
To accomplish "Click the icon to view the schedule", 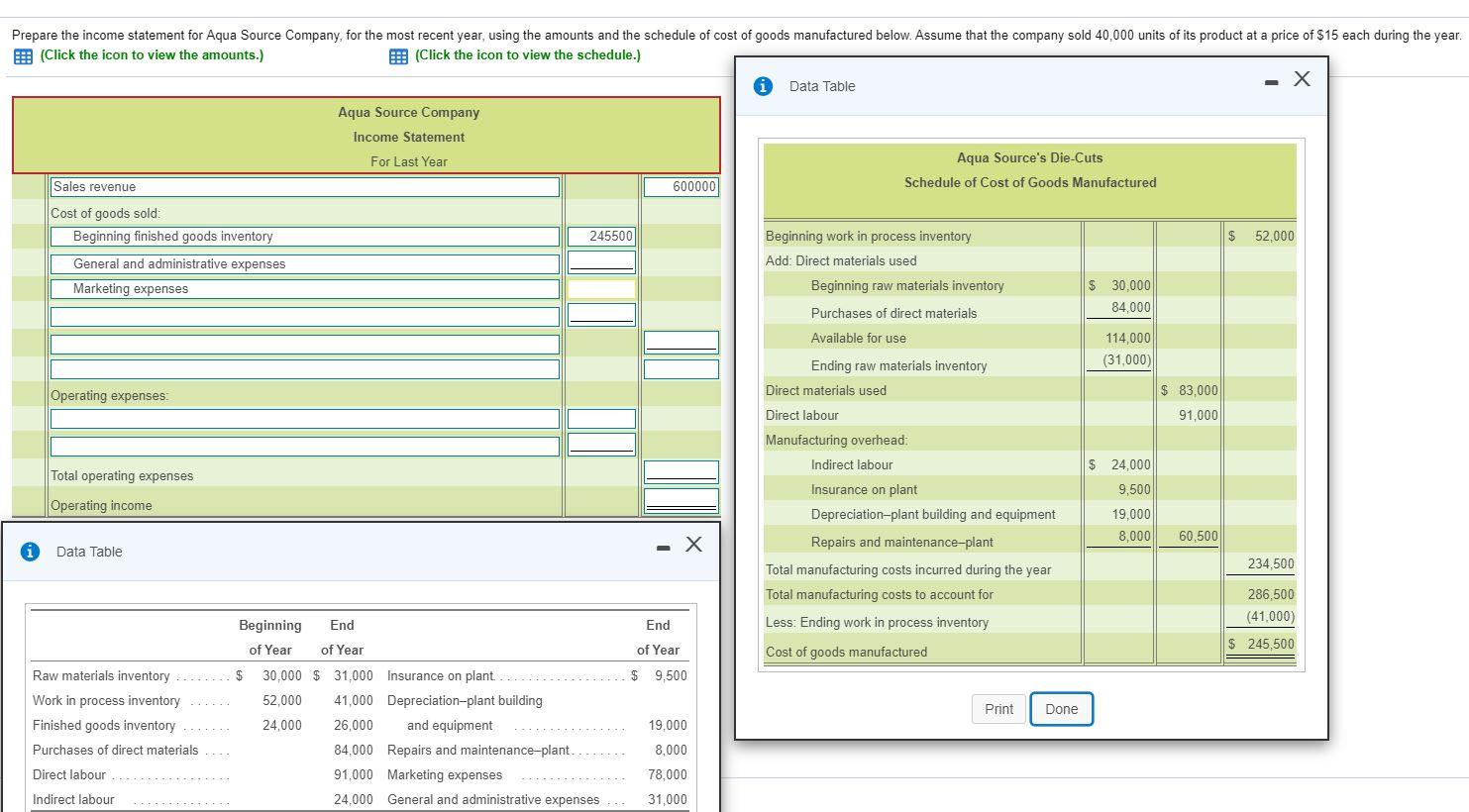I will coord(398,56).
